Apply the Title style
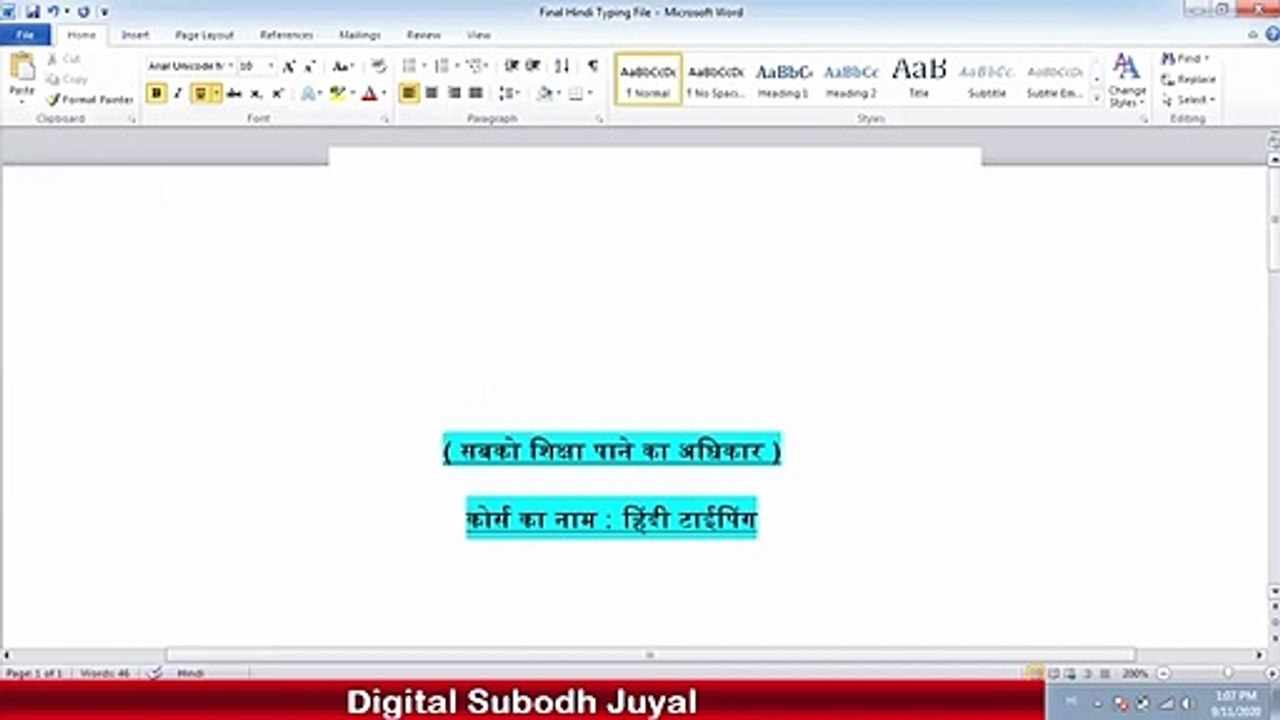 919,79
